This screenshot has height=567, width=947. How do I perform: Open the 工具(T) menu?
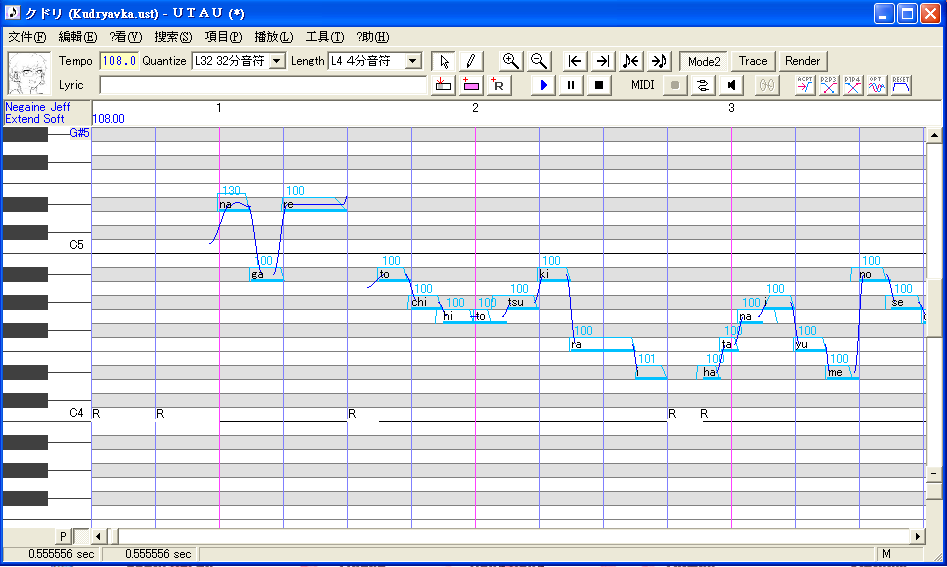(324, 37)
